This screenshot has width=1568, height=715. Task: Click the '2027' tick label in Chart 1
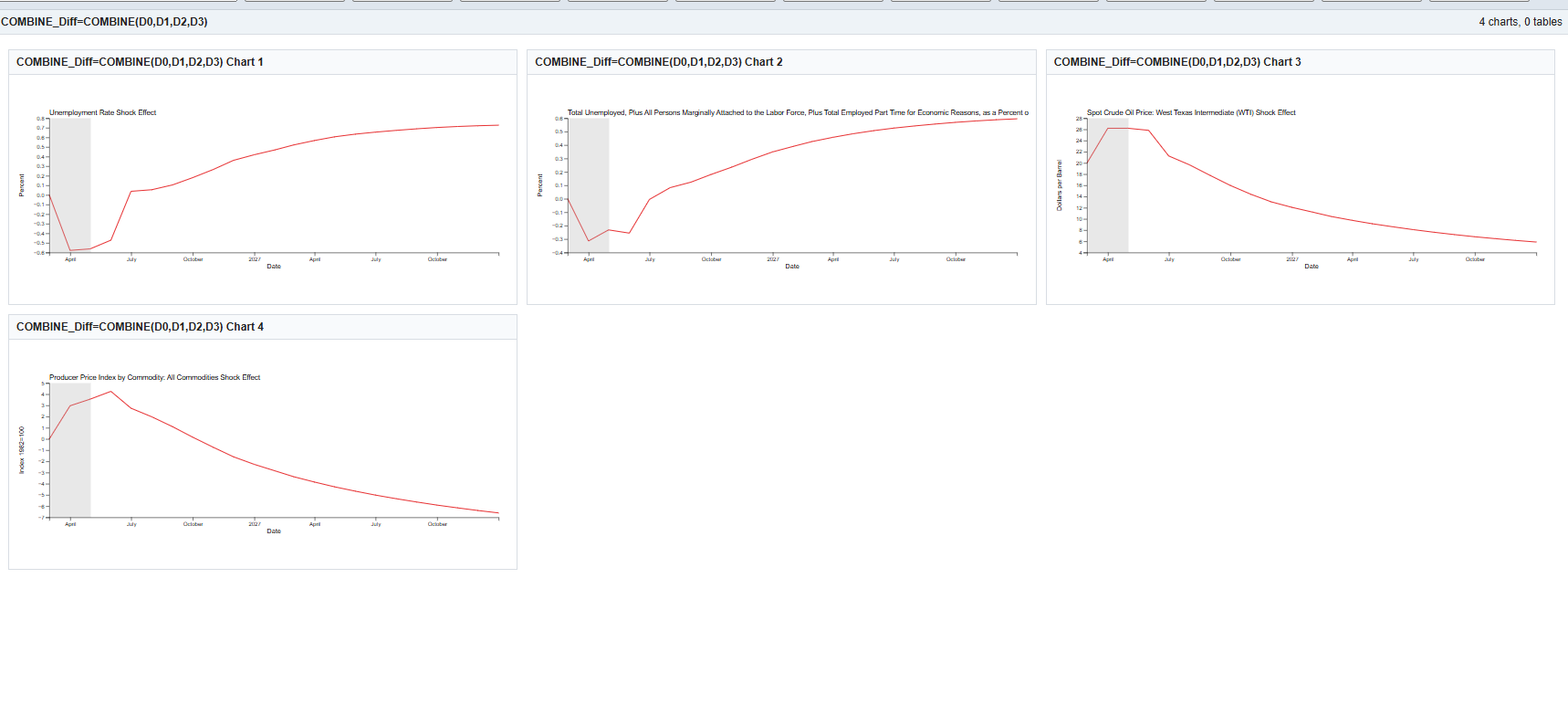(255, 259)
